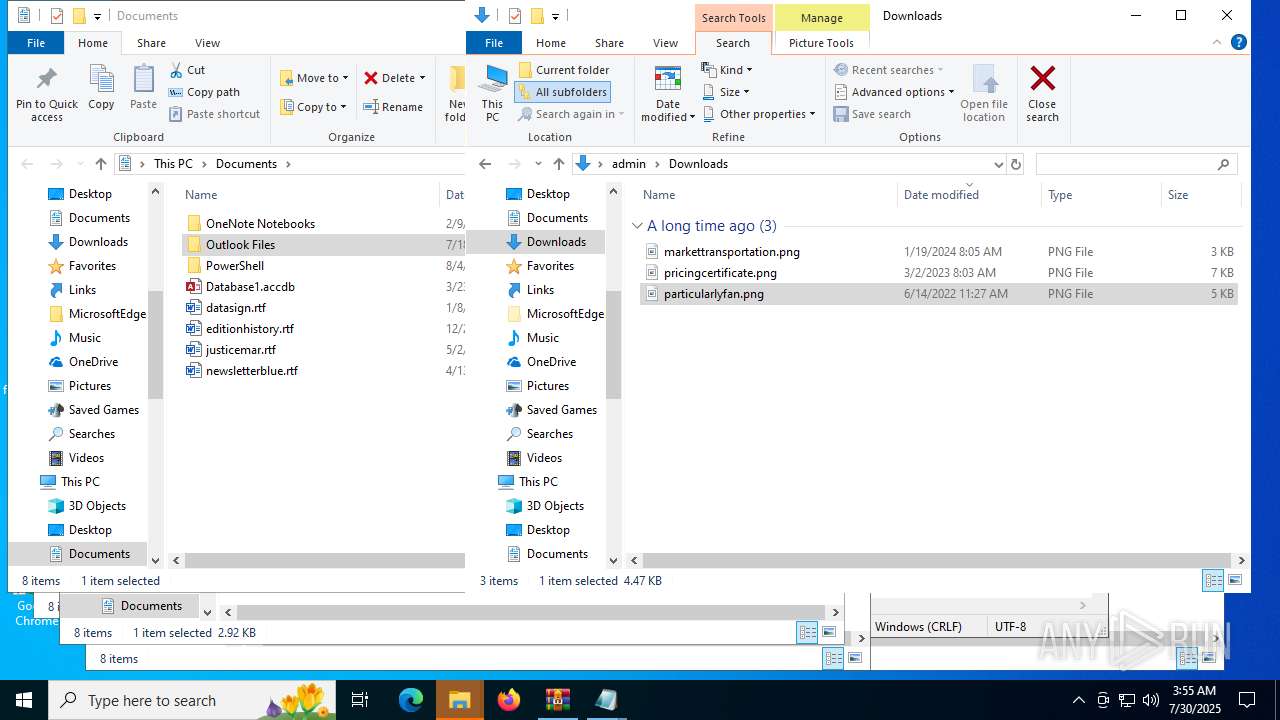Click Delete in the Organize group
The image size is (1280, 720).
pos(394,78)
